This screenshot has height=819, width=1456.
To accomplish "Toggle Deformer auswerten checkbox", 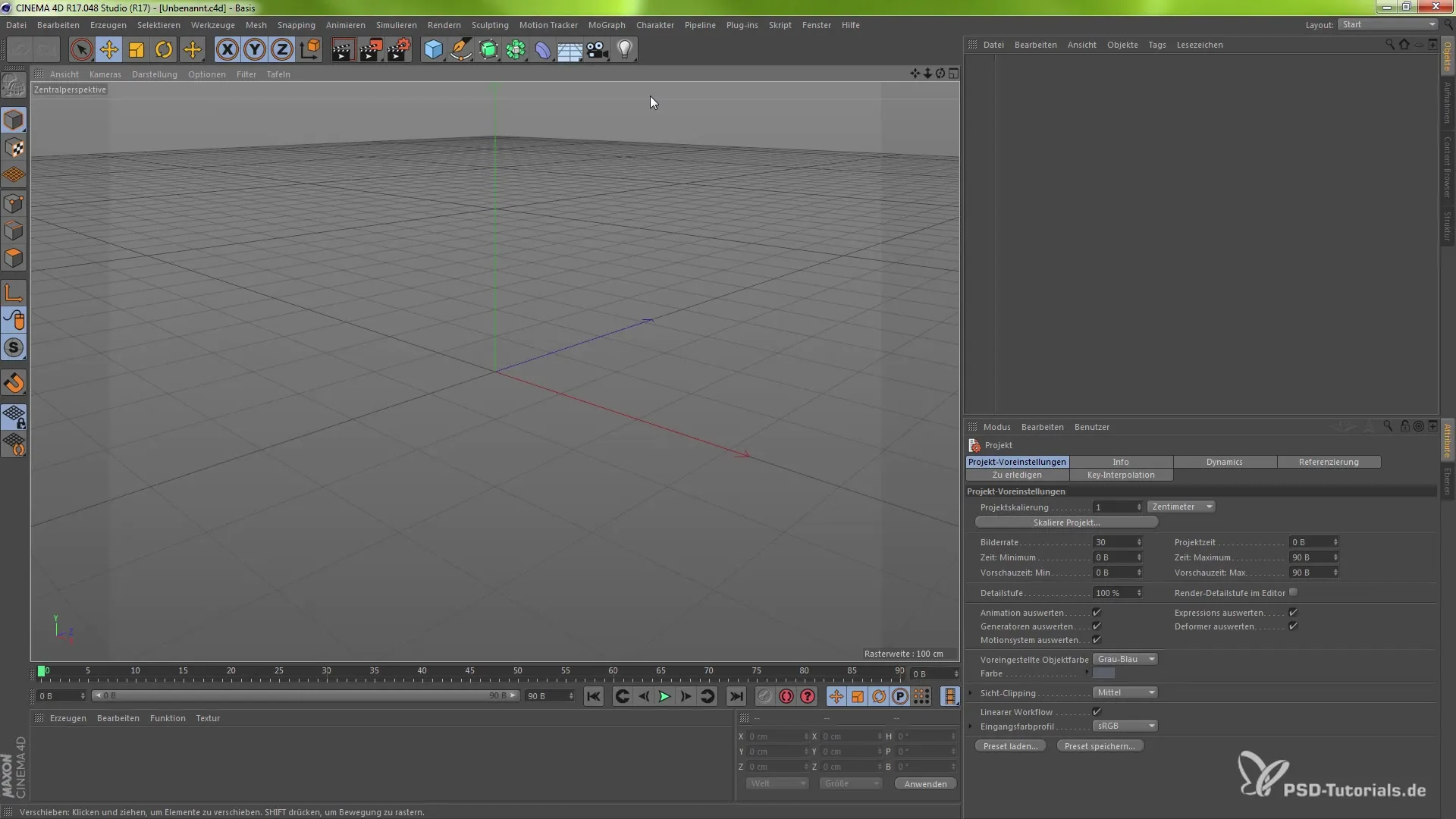I will click(x=1293, y=626).
